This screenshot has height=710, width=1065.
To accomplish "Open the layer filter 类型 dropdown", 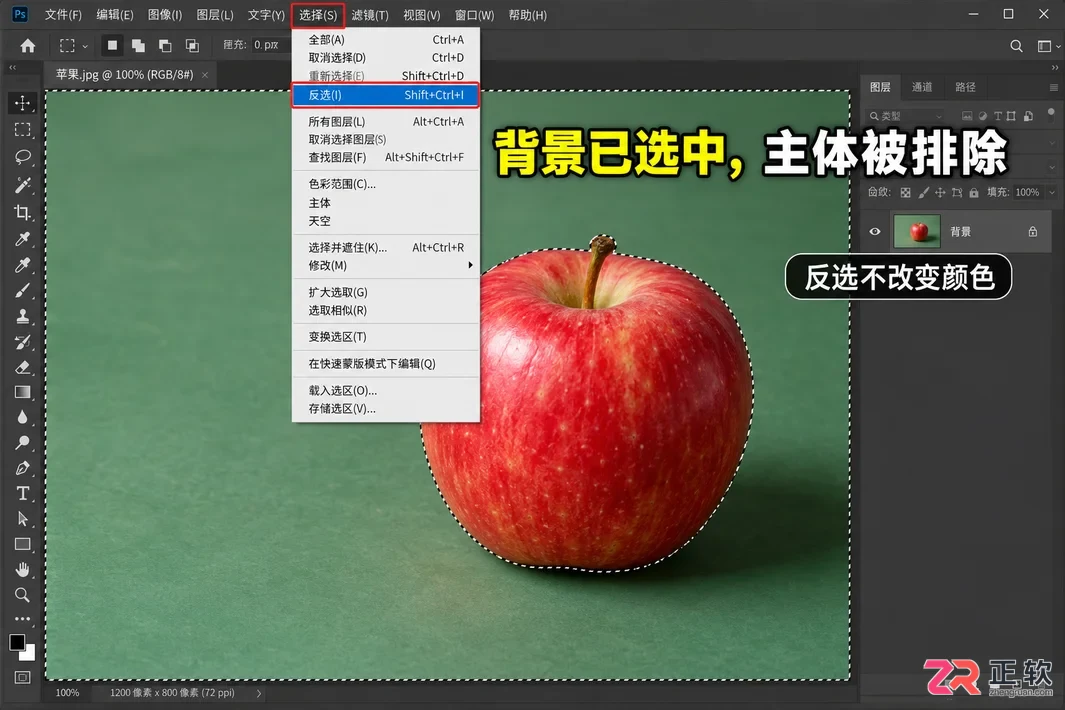I will coord(906,116).
